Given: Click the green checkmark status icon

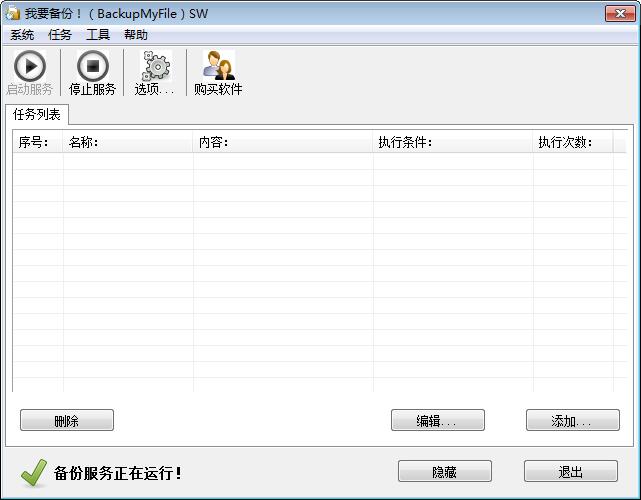Looking at the screenshot, I should pyautogui.click(x=34, y=473).
